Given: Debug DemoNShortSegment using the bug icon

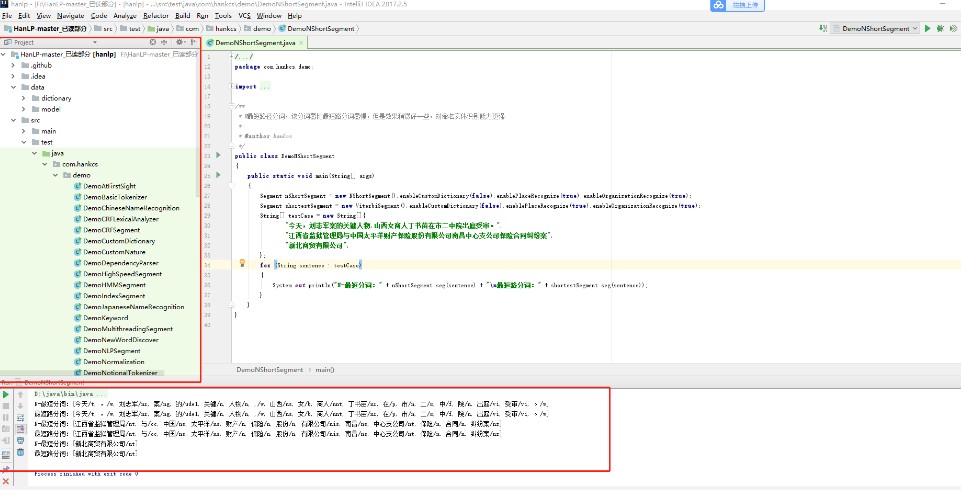Looking at the screenshot, I should click(940, 28).
